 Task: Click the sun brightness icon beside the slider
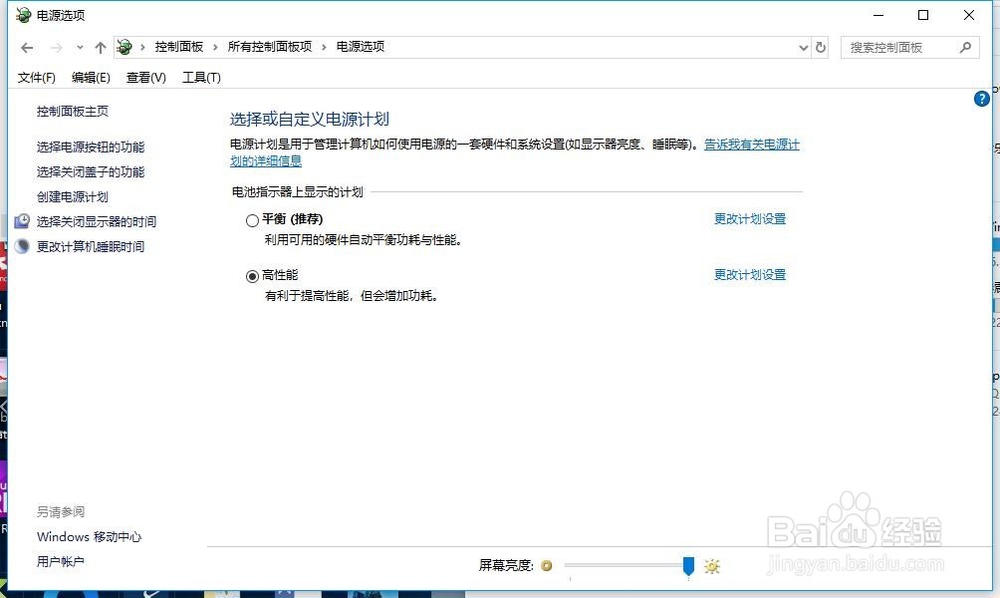[711, 566]
